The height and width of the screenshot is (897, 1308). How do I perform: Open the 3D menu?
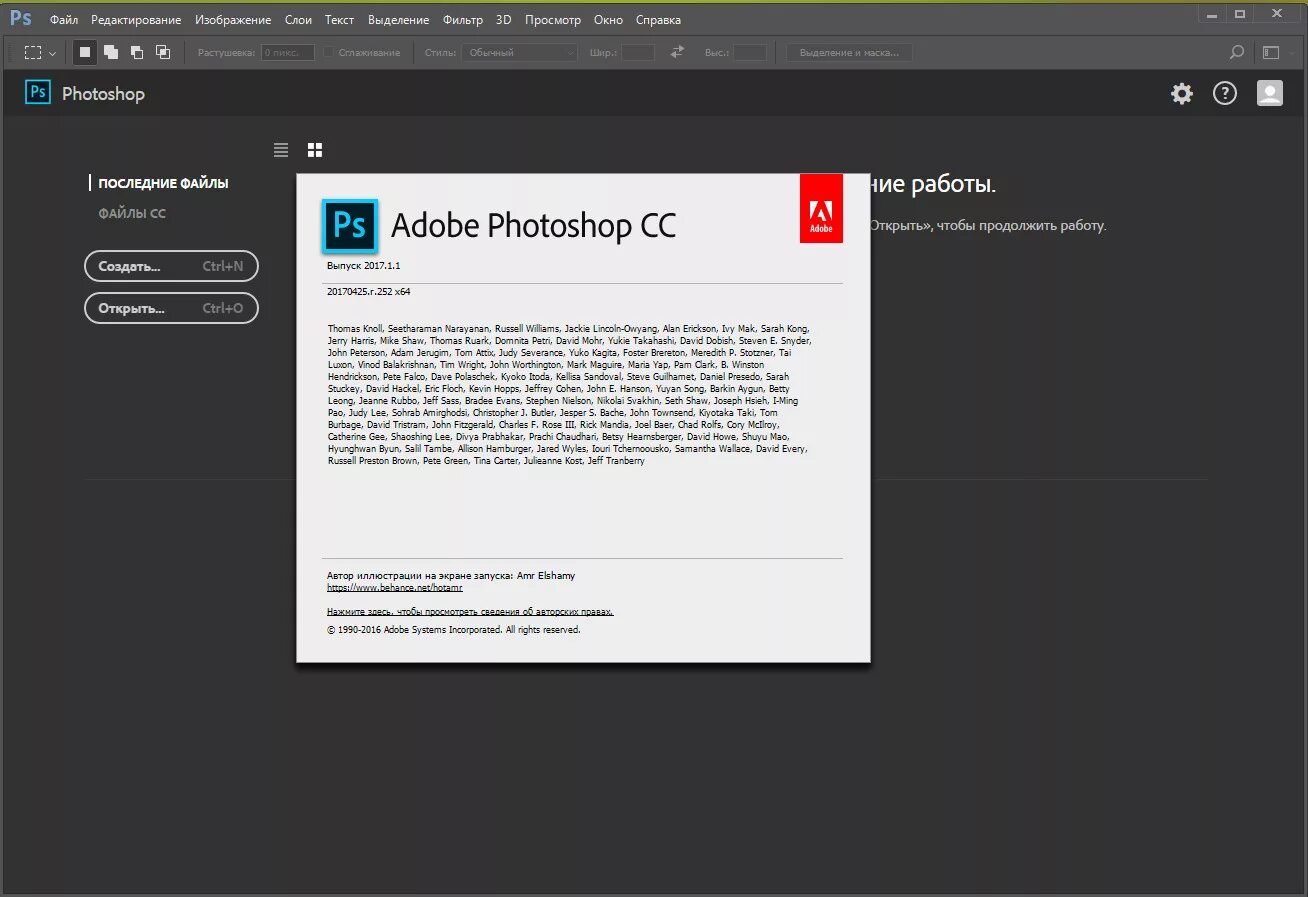(x=504, y=20)
